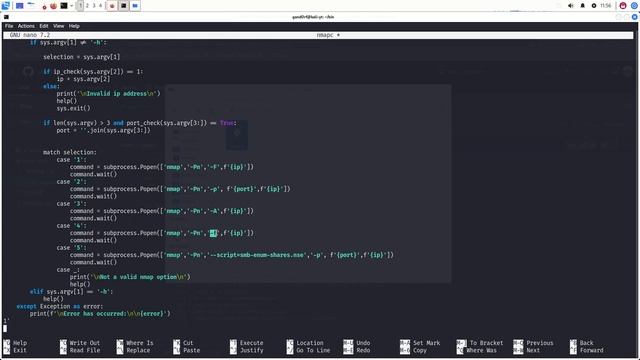640x360 pixels.
Task: Click the nmapc filename in nano title
Action: pos(325,35)
